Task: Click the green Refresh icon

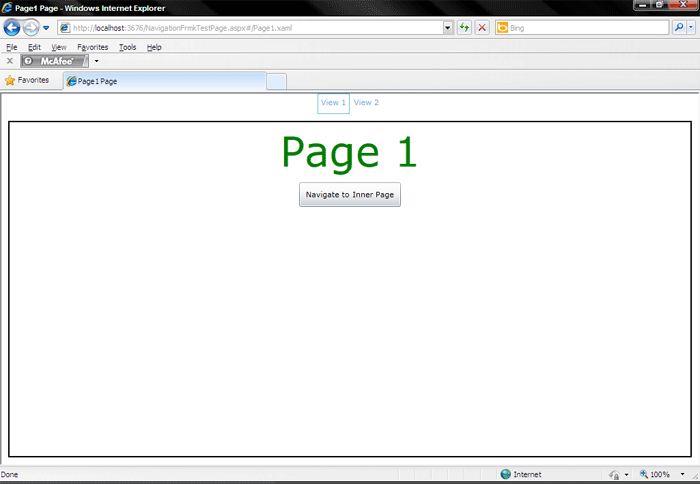Action: click(464, 28)
